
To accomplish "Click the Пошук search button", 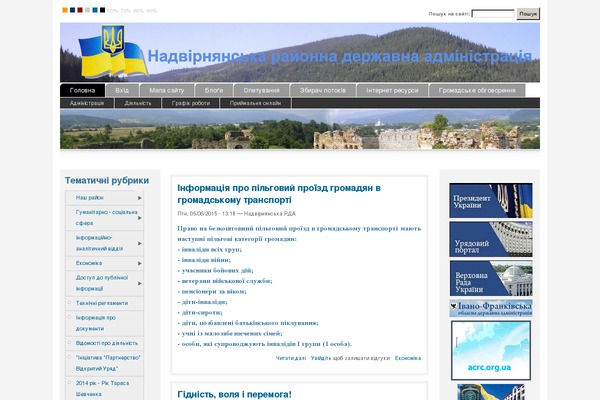I will click(x=528, y=14).
